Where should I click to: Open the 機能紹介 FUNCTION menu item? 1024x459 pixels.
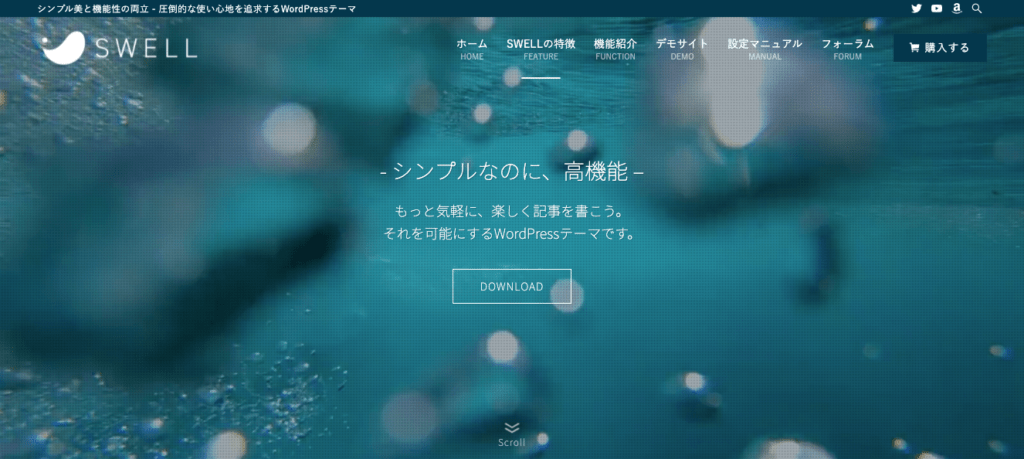pyautogui.click(x=615, y=50)
